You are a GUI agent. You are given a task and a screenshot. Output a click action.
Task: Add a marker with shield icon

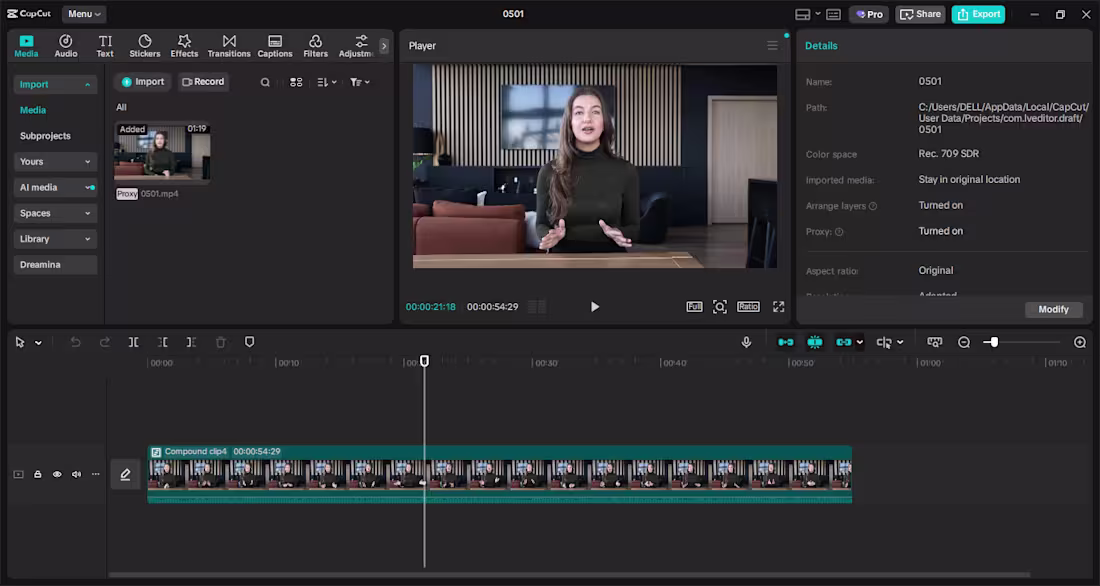pos(249,342)
